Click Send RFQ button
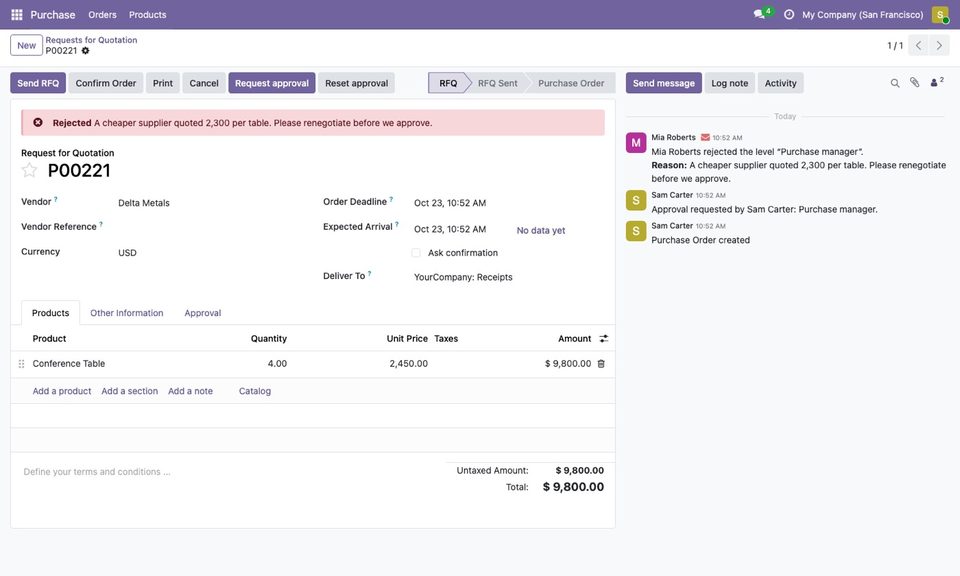Image resolution: width=960 pixels, height=576 pixels. pyautogui.click(x=38, y=83)
